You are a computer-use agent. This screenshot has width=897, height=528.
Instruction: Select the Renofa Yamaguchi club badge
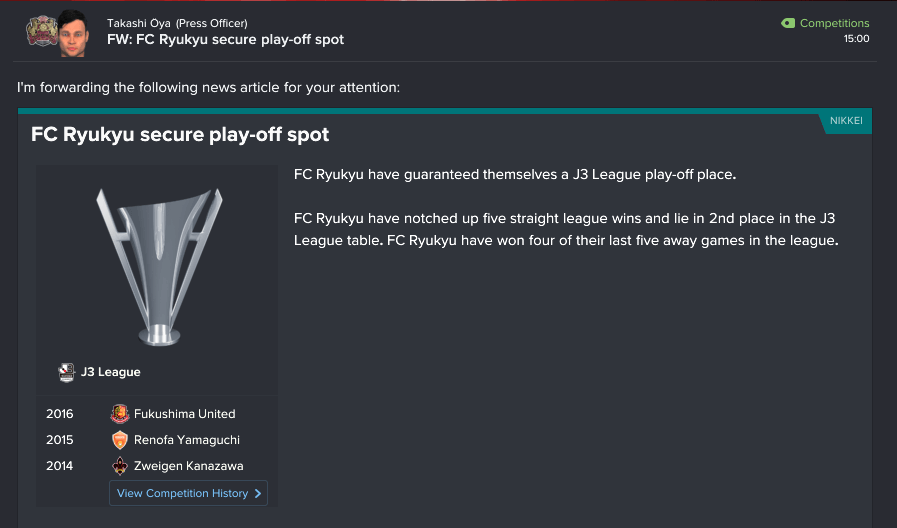(x=120, y=440)
